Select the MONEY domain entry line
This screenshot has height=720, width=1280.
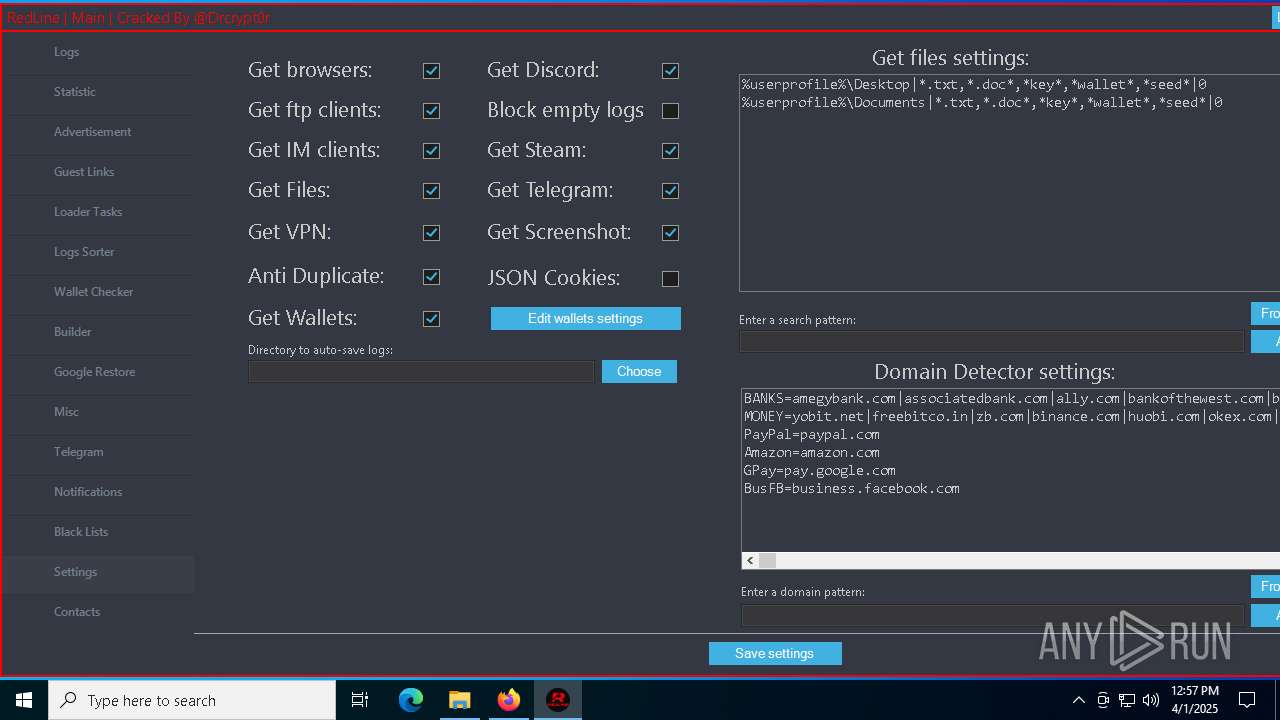(1011, 416)
